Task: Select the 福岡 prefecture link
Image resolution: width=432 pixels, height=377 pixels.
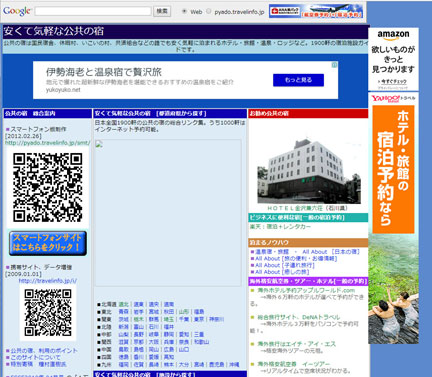Action: (123, 365)
